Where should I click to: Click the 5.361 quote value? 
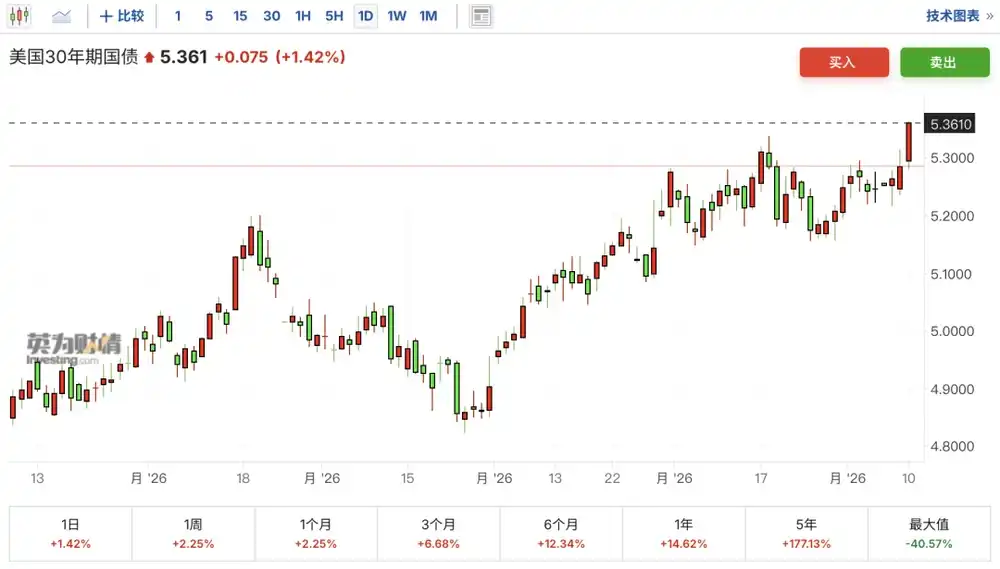click(184, 57)
